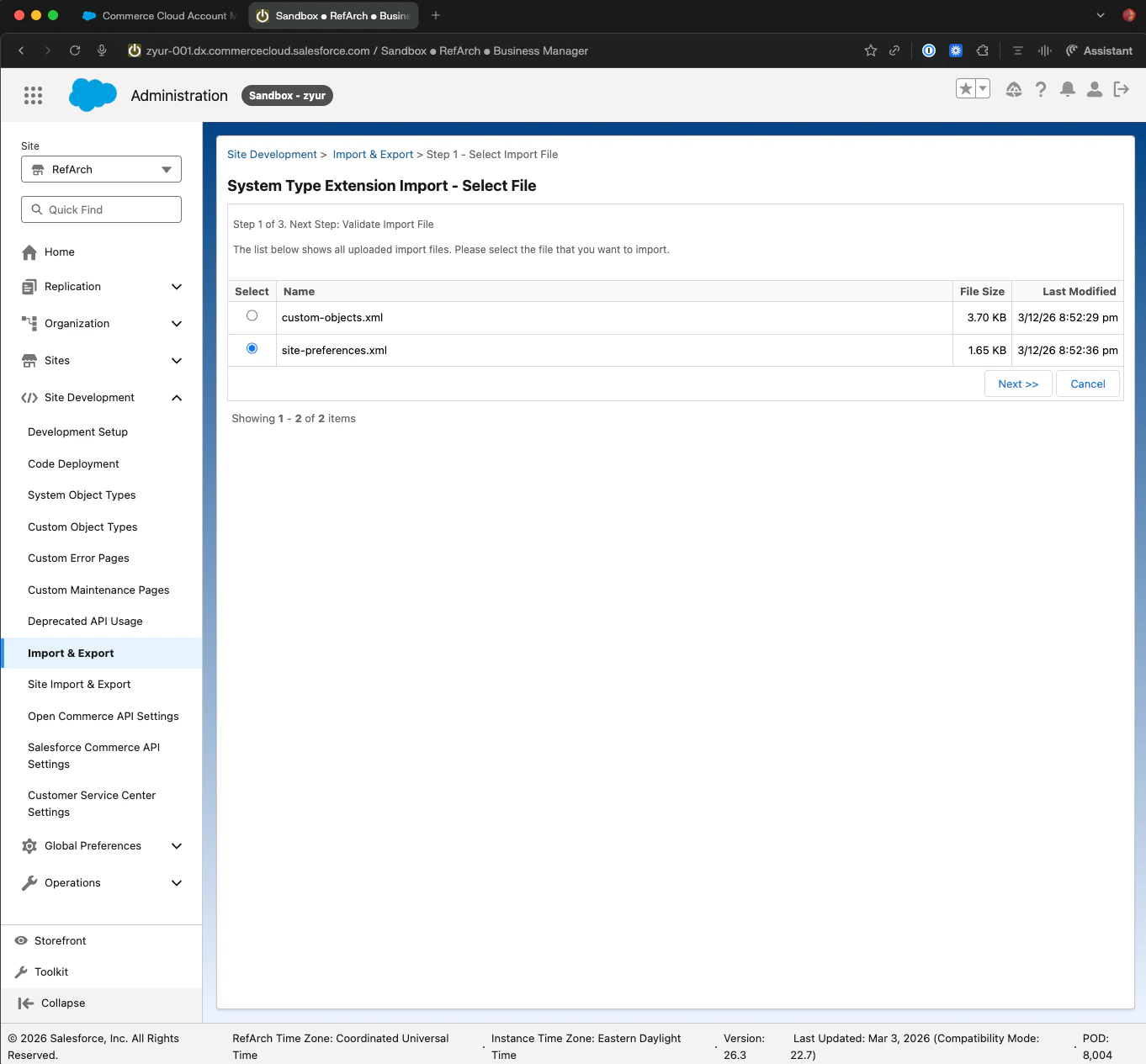Open the Trailhead astro icon

(x=1014, y=89)
